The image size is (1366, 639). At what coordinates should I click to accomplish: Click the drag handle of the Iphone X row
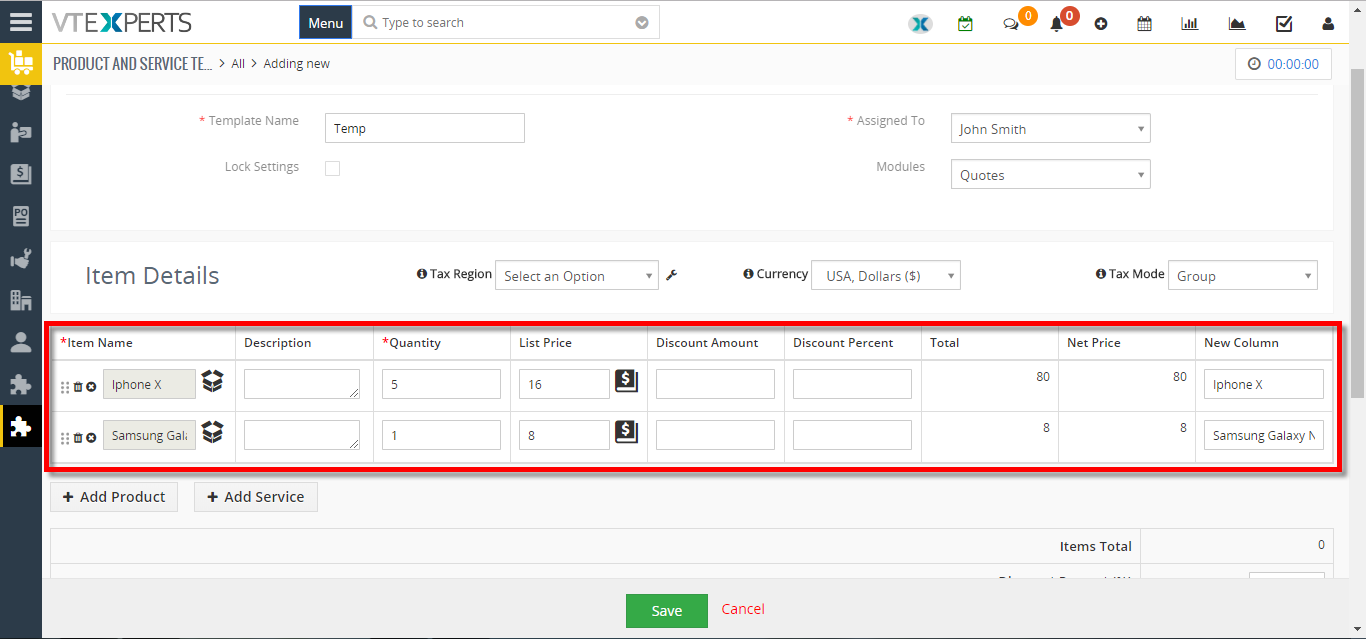(x=65, y=388)
